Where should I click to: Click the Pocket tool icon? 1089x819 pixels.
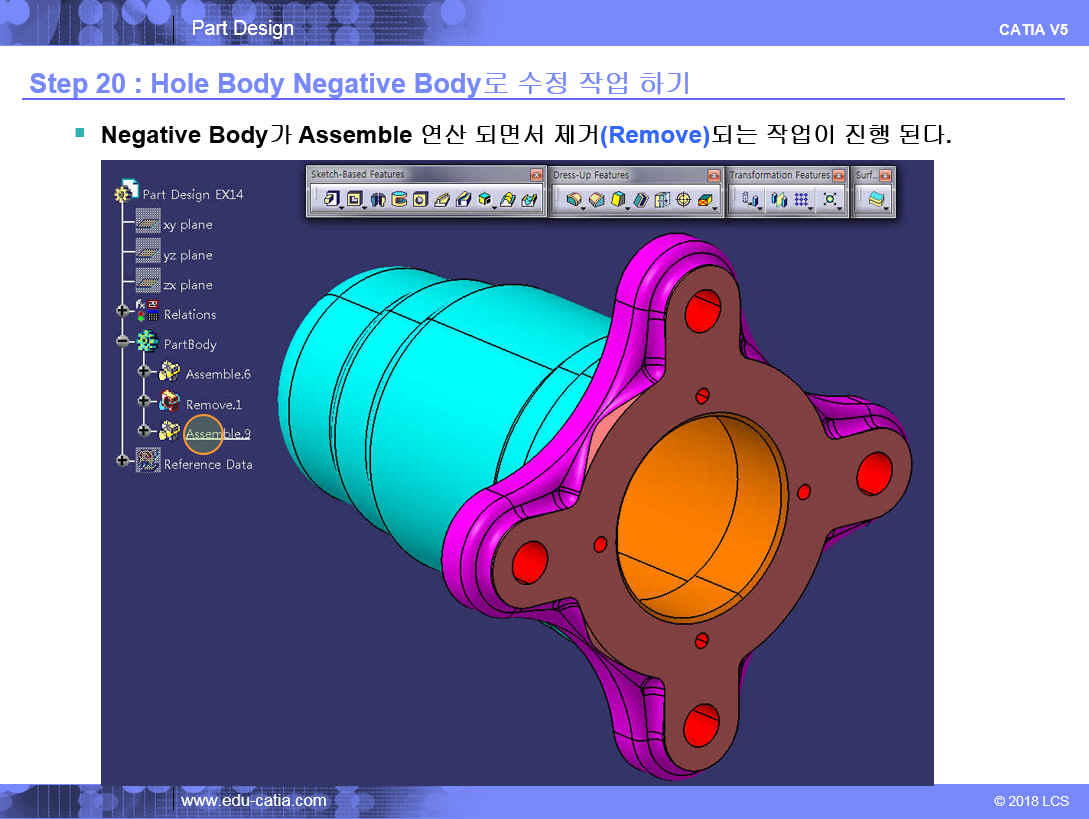(x=354, y=200)
